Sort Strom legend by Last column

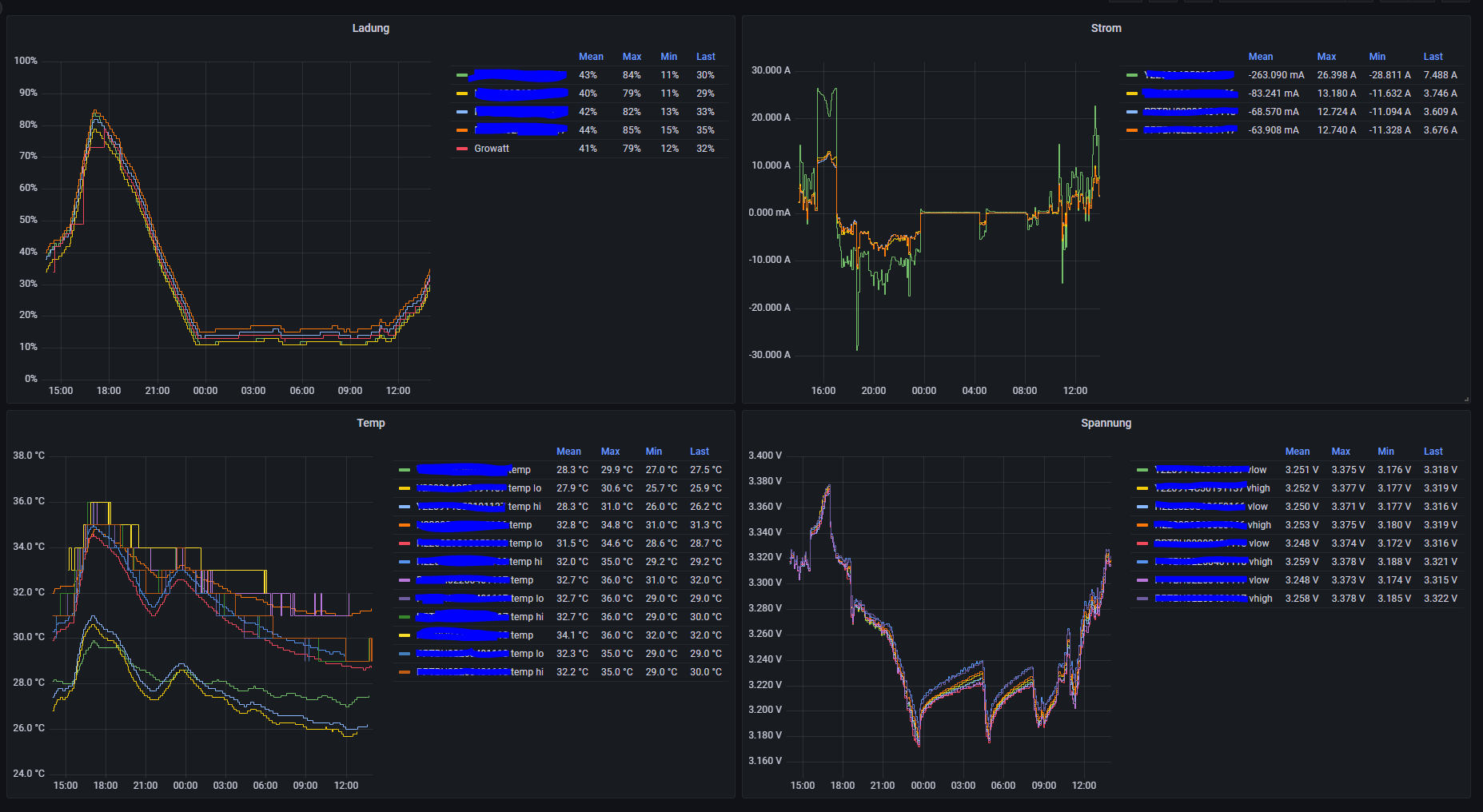tap(1433, 57)
